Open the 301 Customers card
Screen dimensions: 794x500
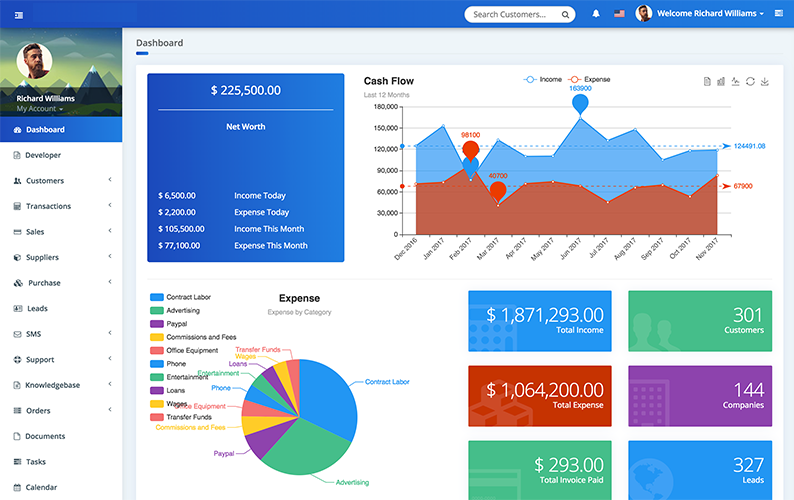(x=700, y=321)
